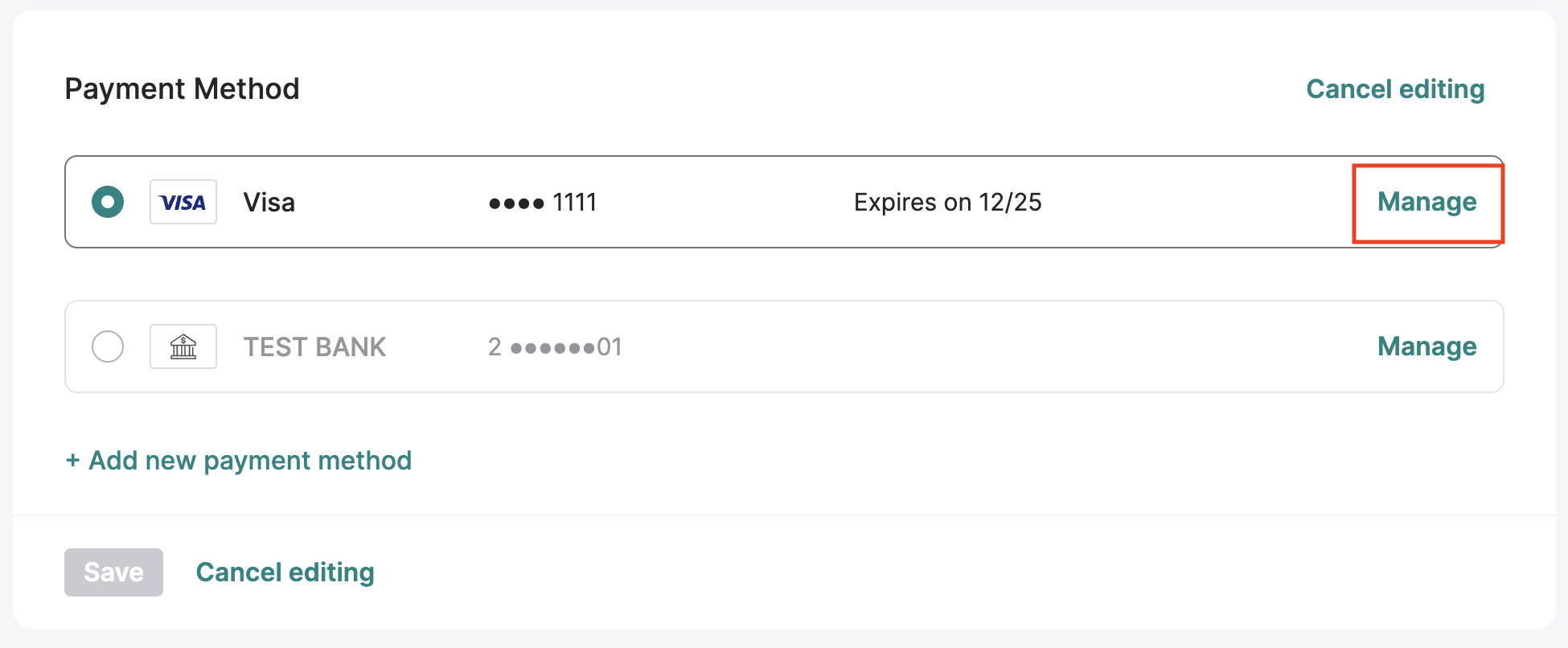This screenshot has height=648, width=1568.
Task: Click the Visa card name label
Action: point(269,203)
